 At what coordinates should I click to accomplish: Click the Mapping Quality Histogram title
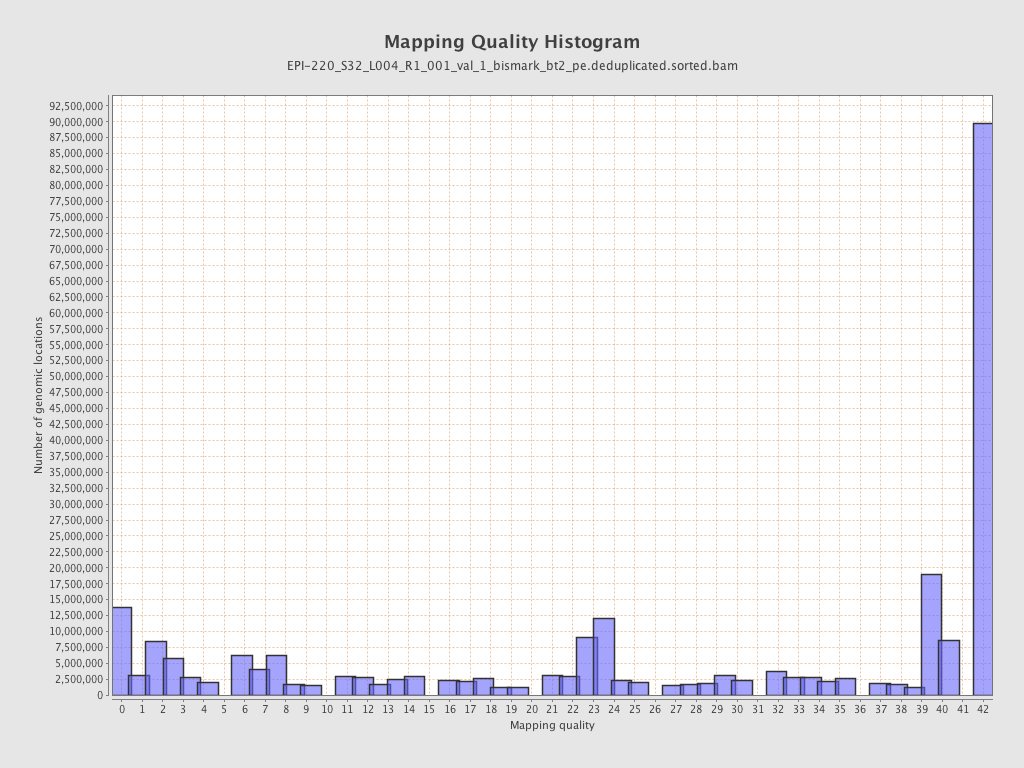pos(512,42)
